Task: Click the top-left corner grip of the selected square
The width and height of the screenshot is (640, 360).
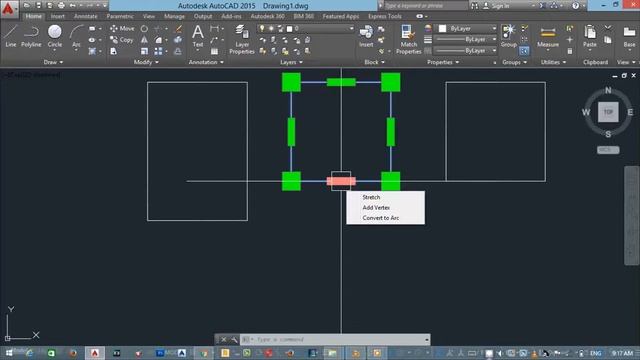Action: coord(291,82)
